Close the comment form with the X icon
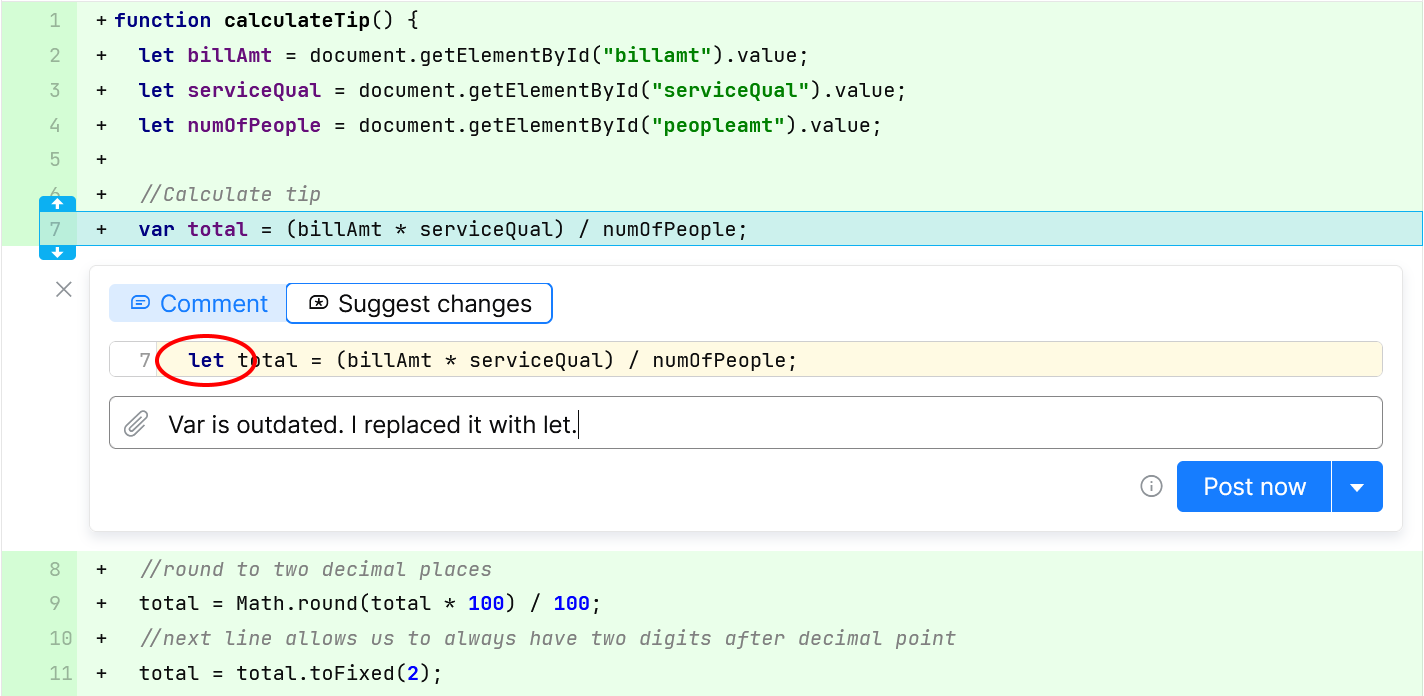 click(x=64, y=290)
